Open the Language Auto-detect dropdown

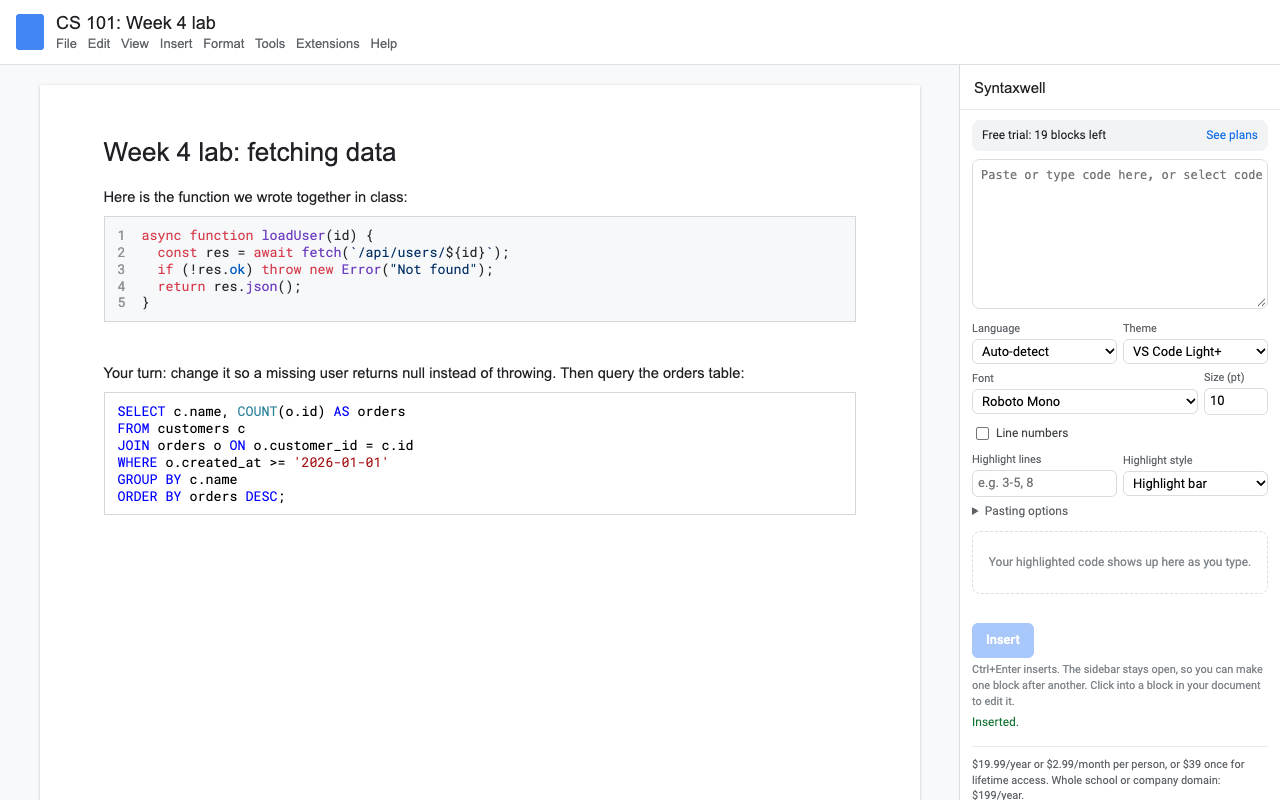tap(1044, 351)
